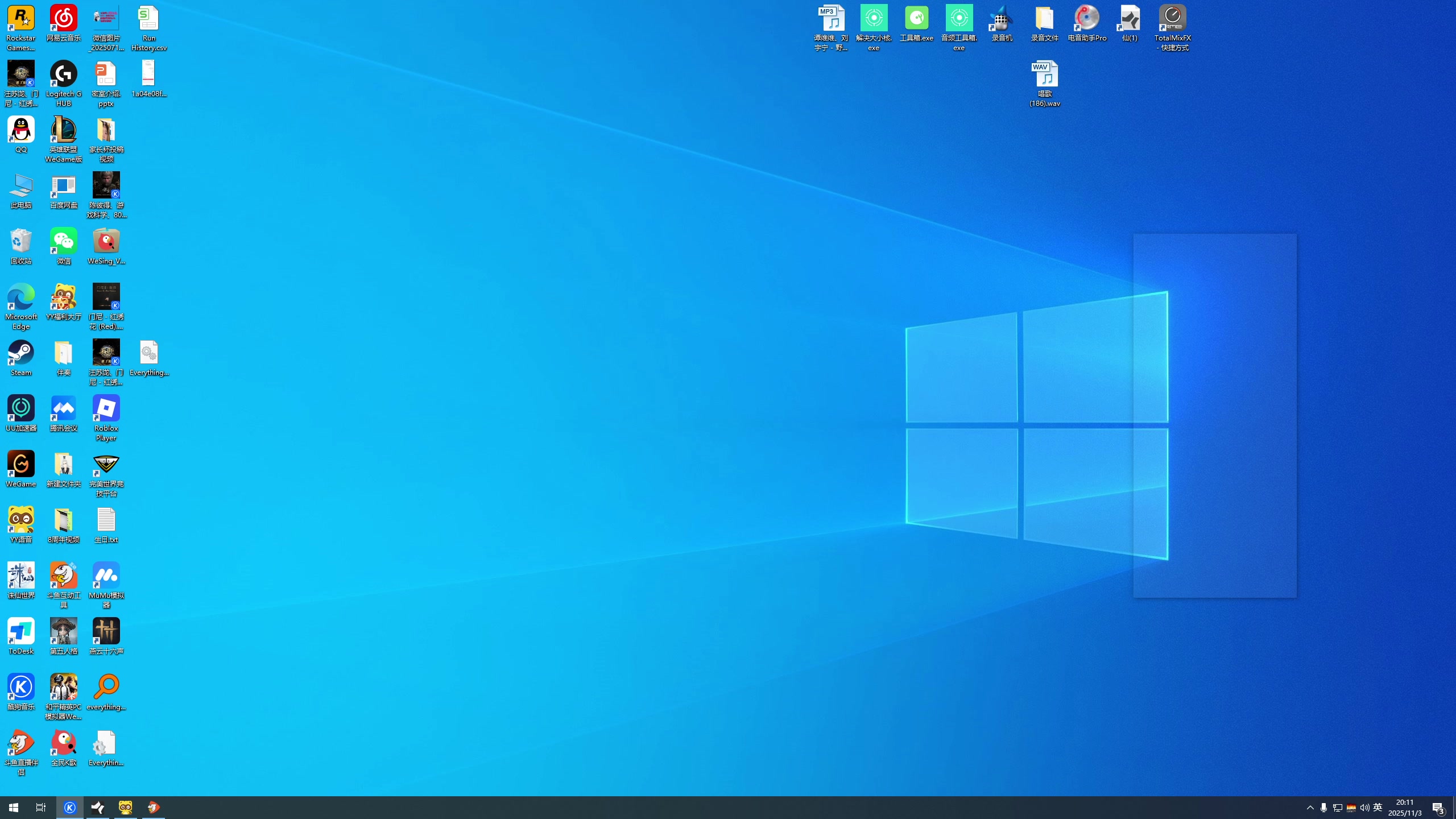
Task: Click the Roblox Player shortcut
Action: [x=106, y=409]
